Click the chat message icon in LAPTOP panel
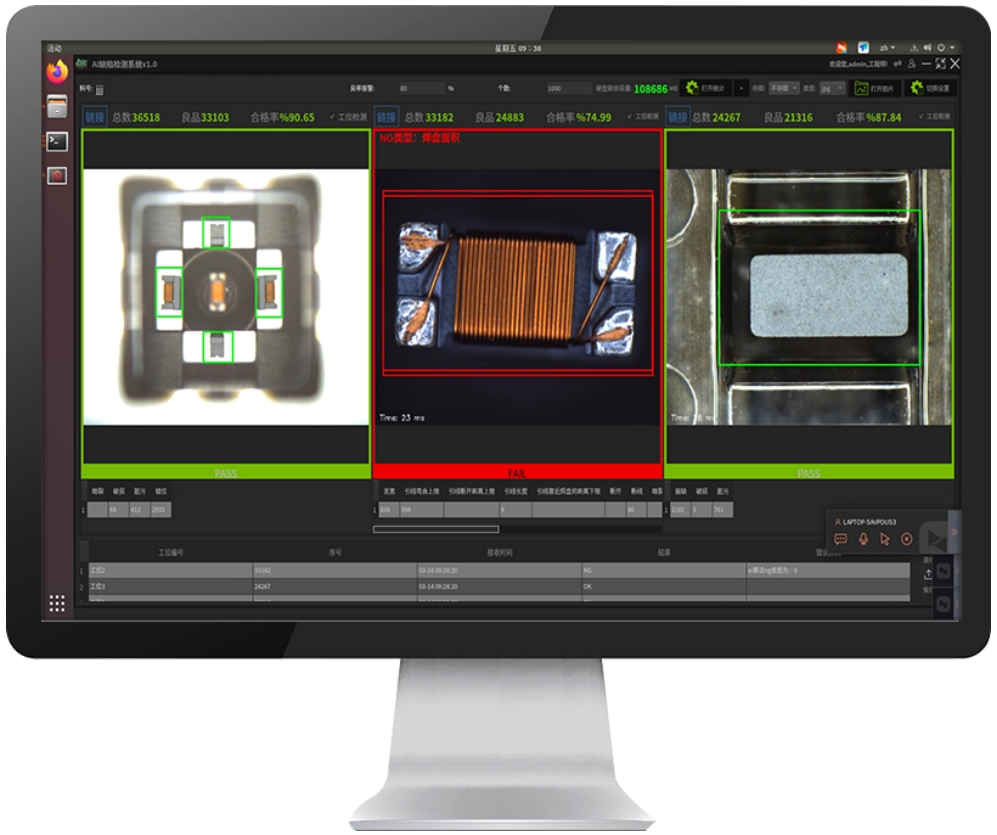Image resolution: width=997 pixels, height=835 pixels. click(x=840, y=539)
